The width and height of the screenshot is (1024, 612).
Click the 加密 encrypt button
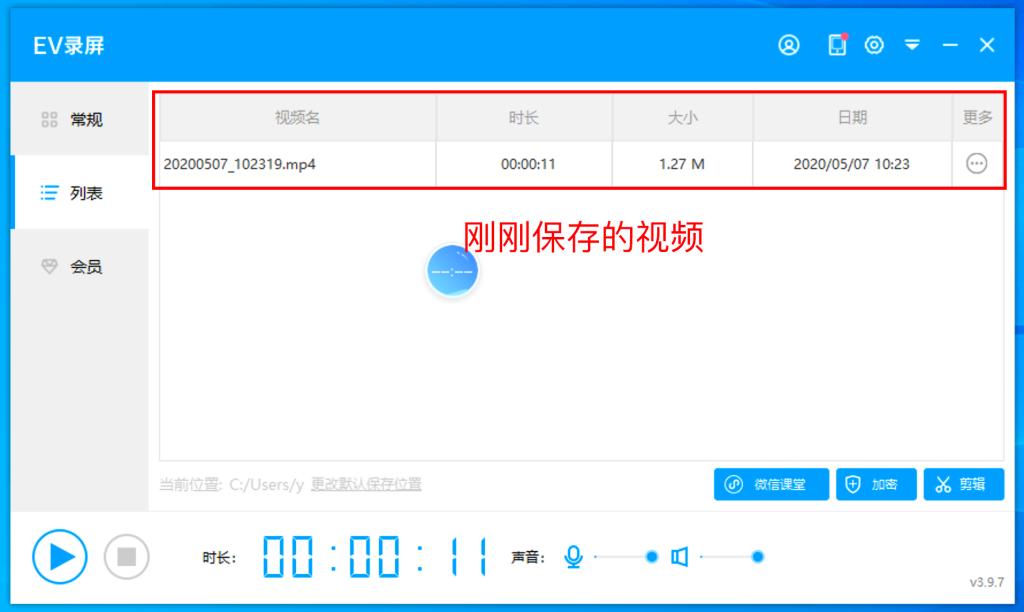875,485
